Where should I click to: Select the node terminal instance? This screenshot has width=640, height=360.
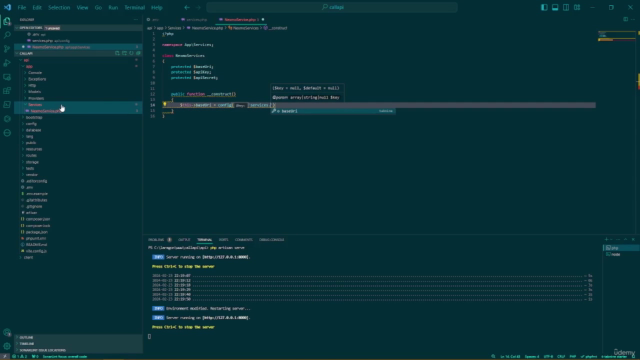[x=620, y=254]
